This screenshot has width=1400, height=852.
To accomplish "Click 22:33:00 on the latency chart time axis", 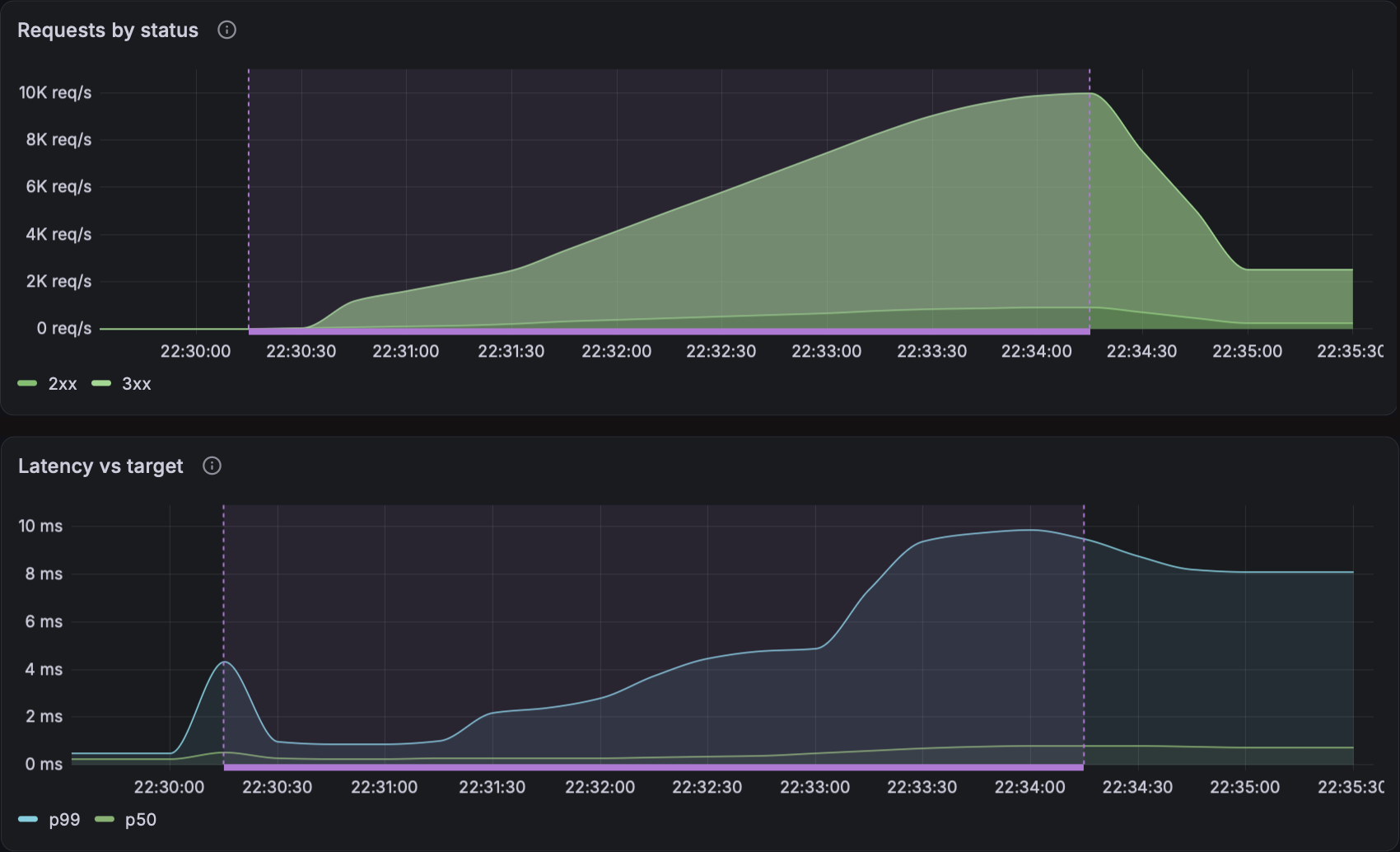I will click(x=815, y=788).
